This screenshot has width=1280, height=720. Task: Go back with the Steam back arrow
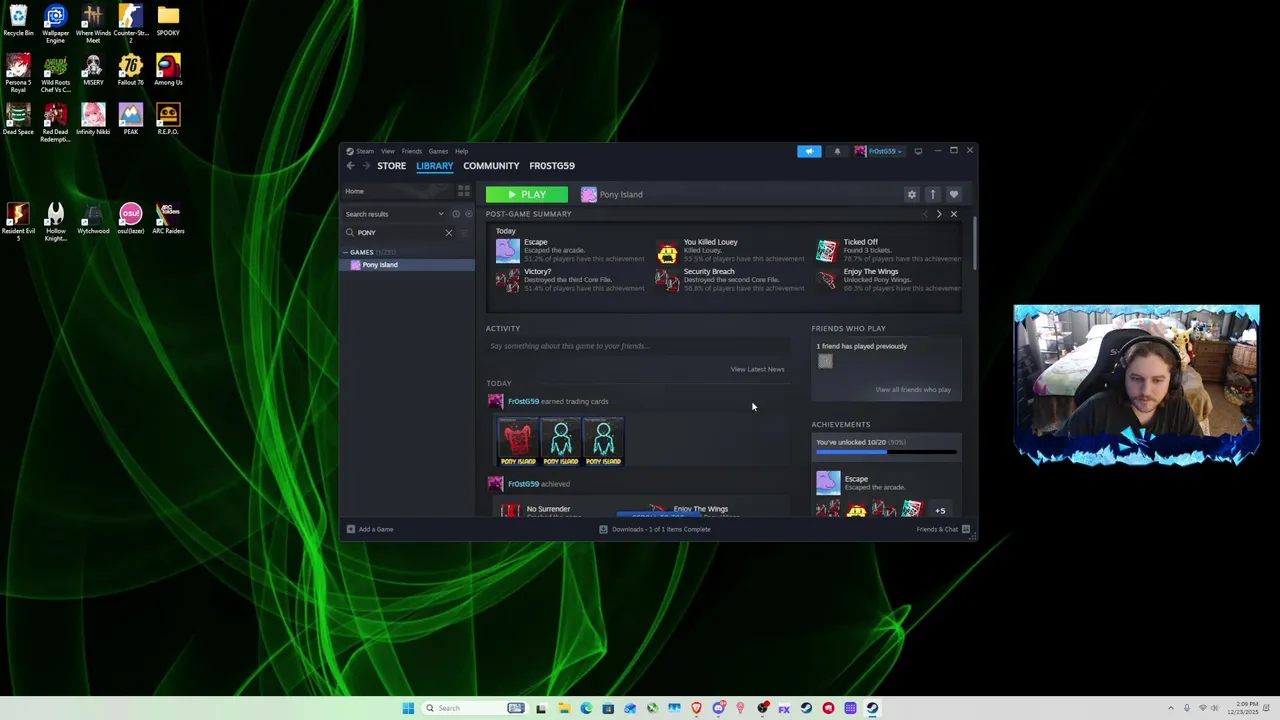(350, 166)
